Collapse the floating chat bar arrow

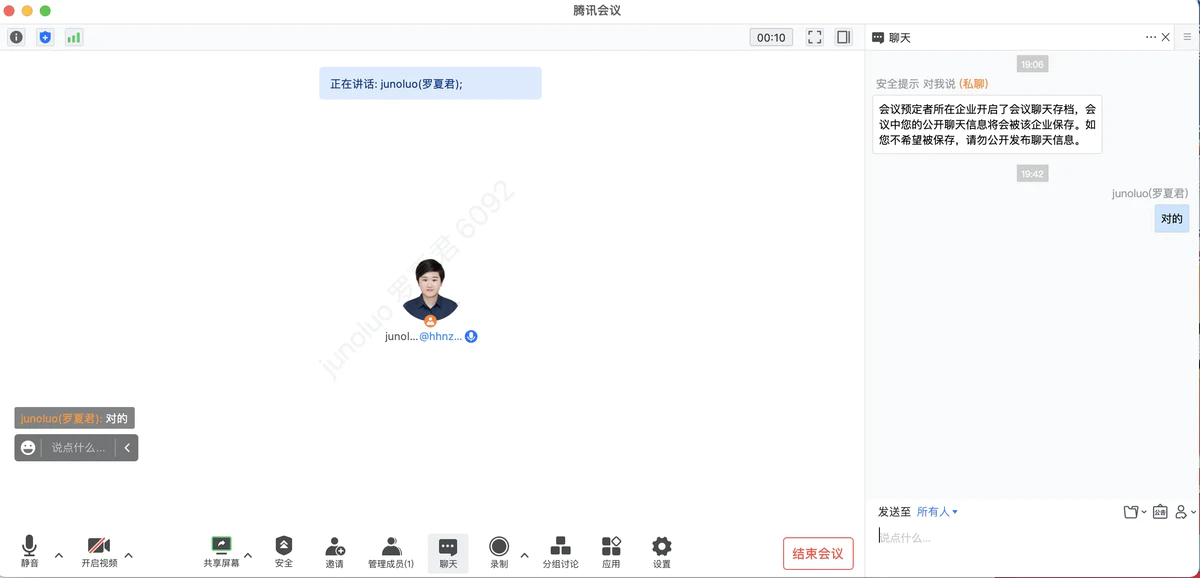(127, 448)
